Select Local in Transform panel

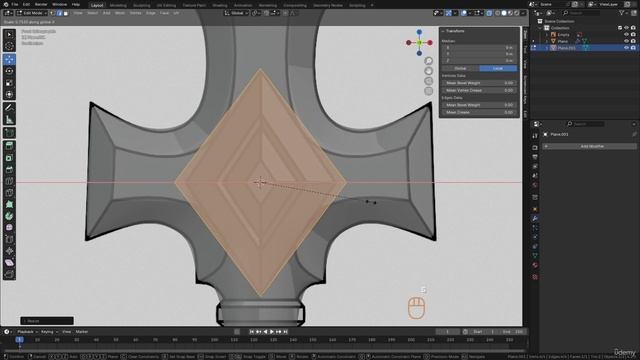coord(498,68)
